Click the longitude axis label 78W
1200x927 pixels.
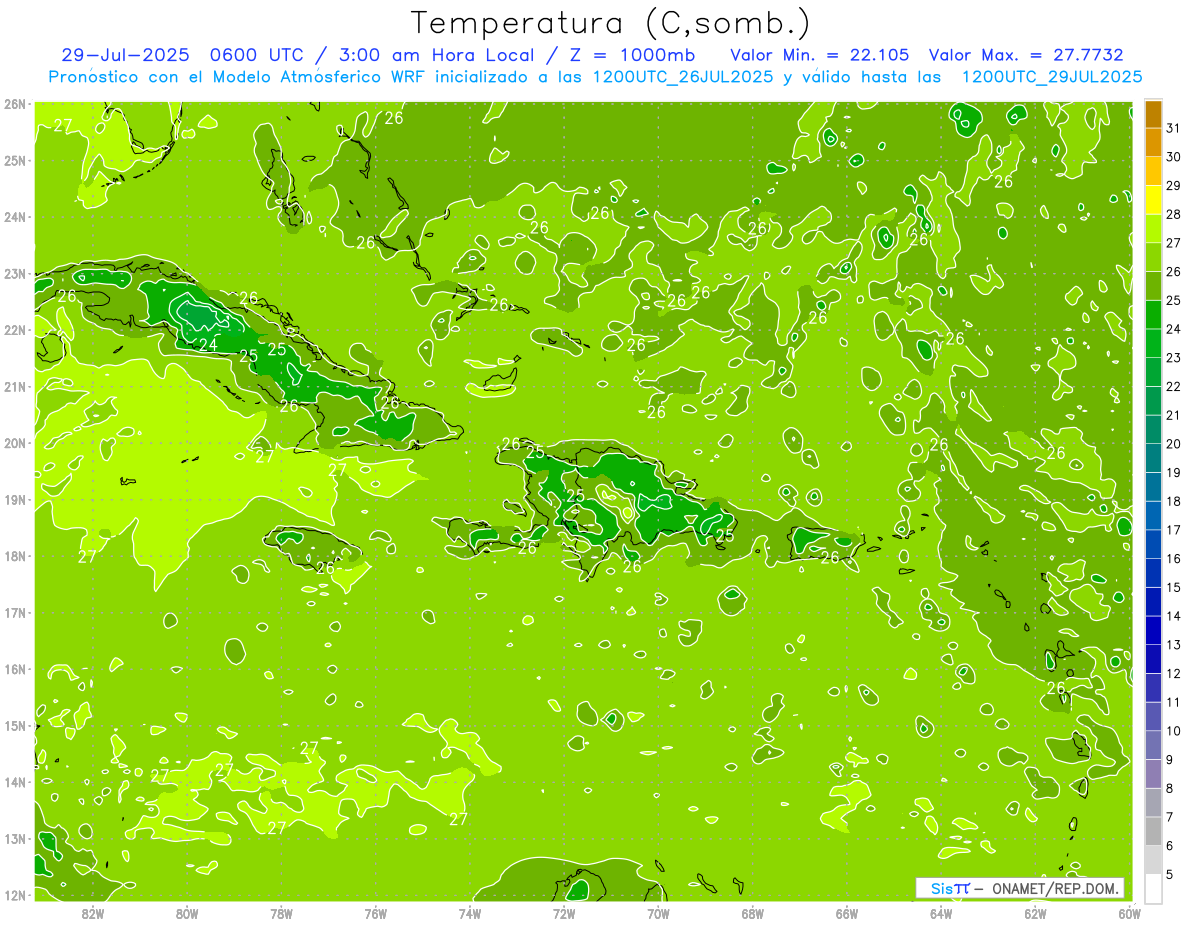pyautogui.click(x=281, y=913)
